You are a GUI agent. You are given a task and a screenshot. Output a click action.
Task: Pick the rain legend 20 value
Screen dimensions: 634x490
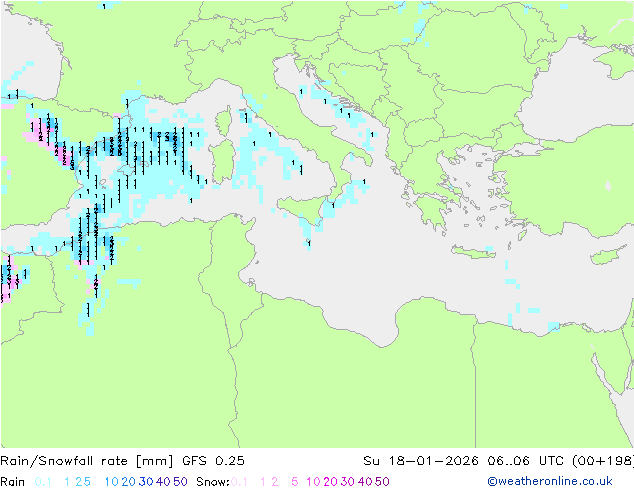coord(129,482)
